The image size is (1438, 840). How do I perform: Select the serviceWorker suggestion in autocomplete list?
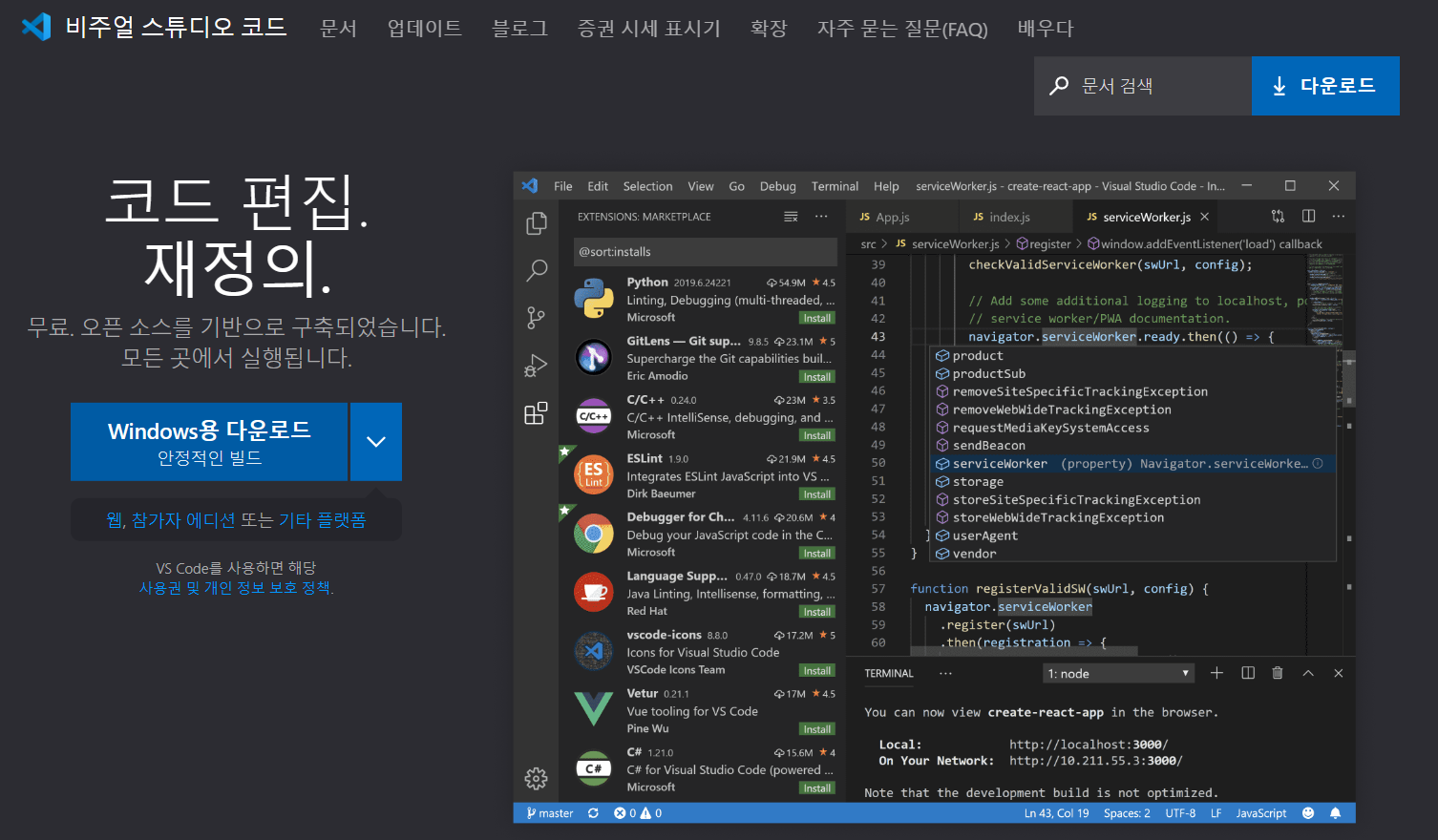(x=1132, y=464)
